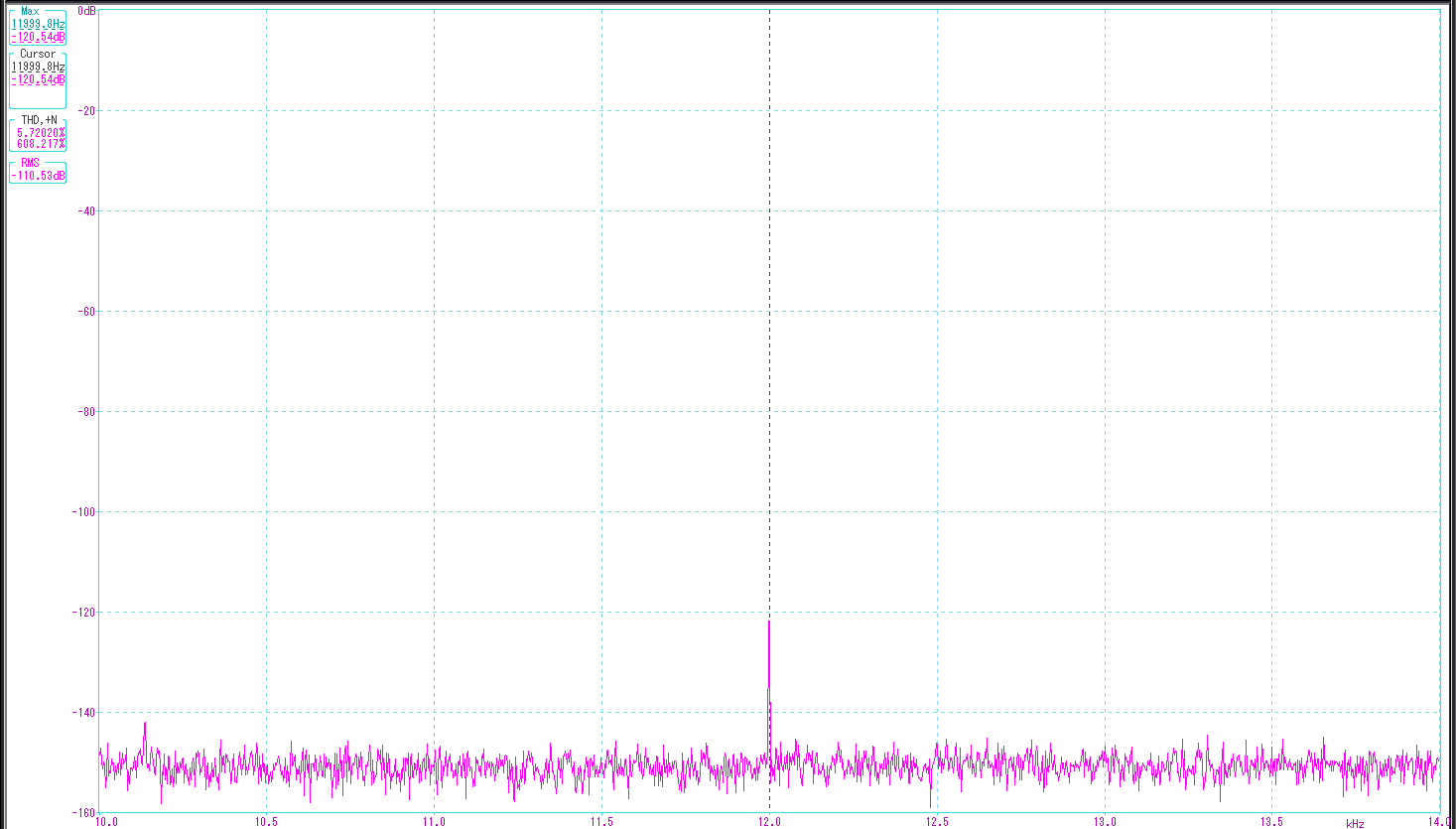Click the -100 dB axis label
The height and width of the screenshot is (829, 1456).
tap(84, 512)
